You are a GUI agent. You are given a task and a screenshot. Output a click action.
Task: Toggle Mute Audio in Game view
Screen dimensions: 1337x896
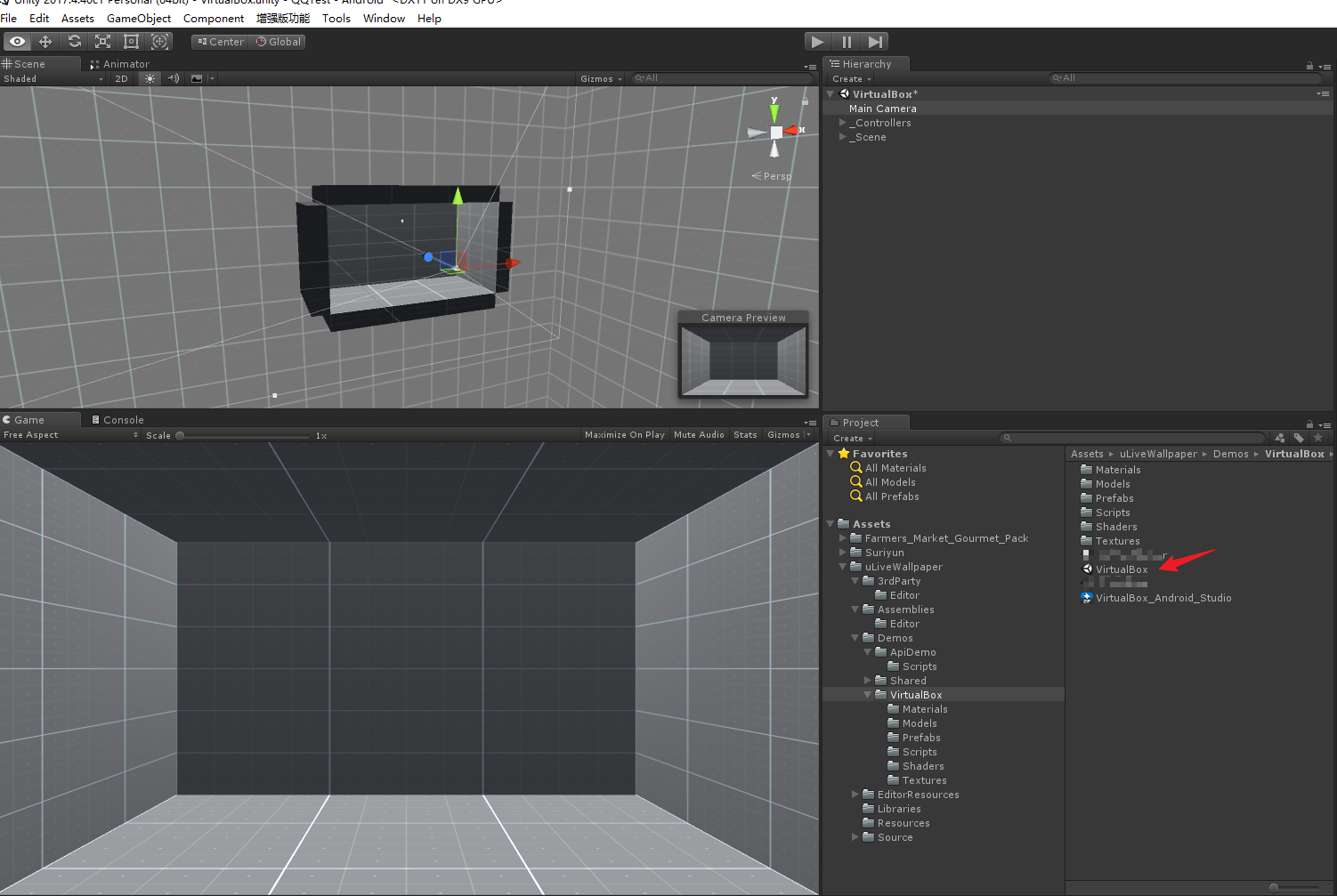699,435
